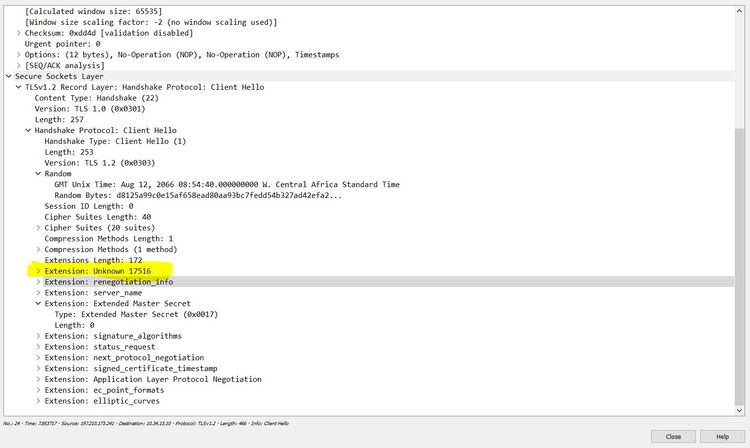Expand the Compression Methods (1 method) node
This screenshot has width=750, height=448.
pyautogui.click(x=38, y=249)
